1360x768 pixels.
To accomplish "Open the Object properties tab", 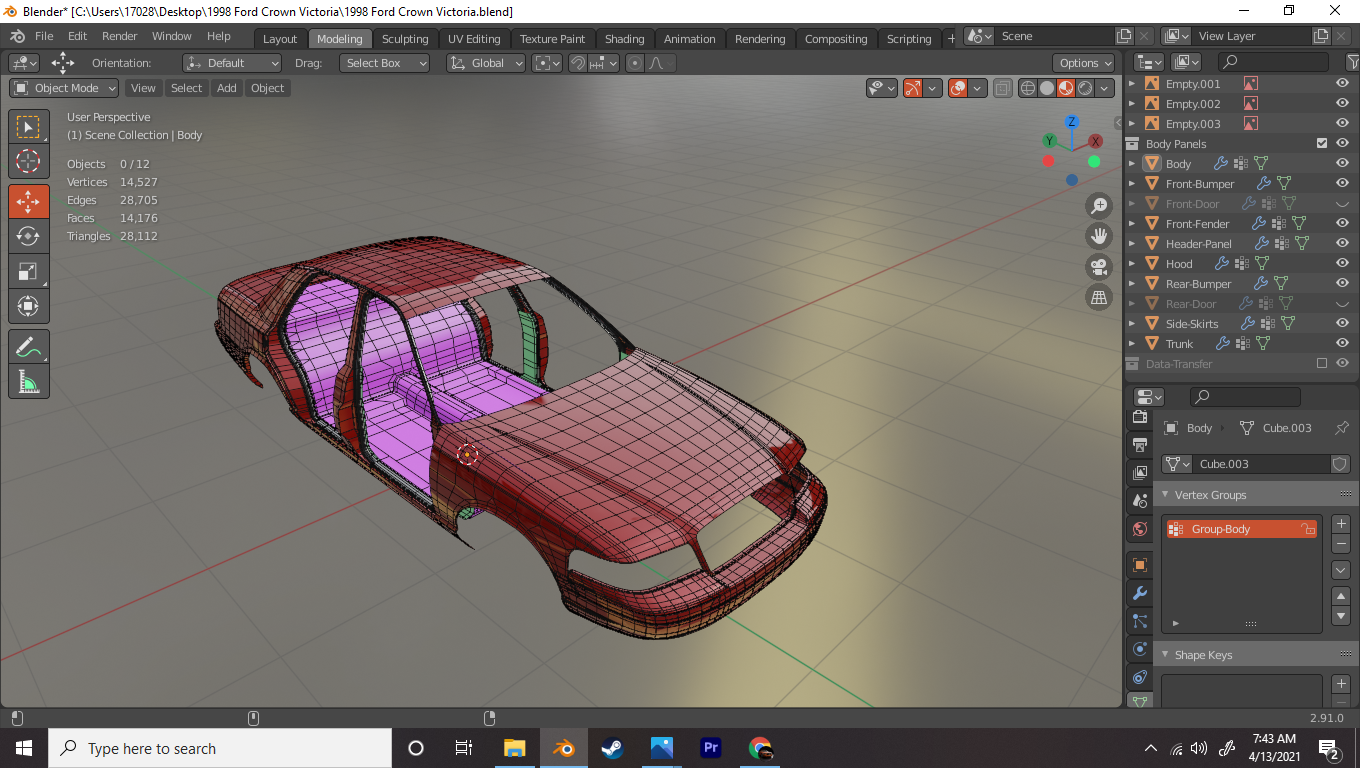I will 1139,565.
